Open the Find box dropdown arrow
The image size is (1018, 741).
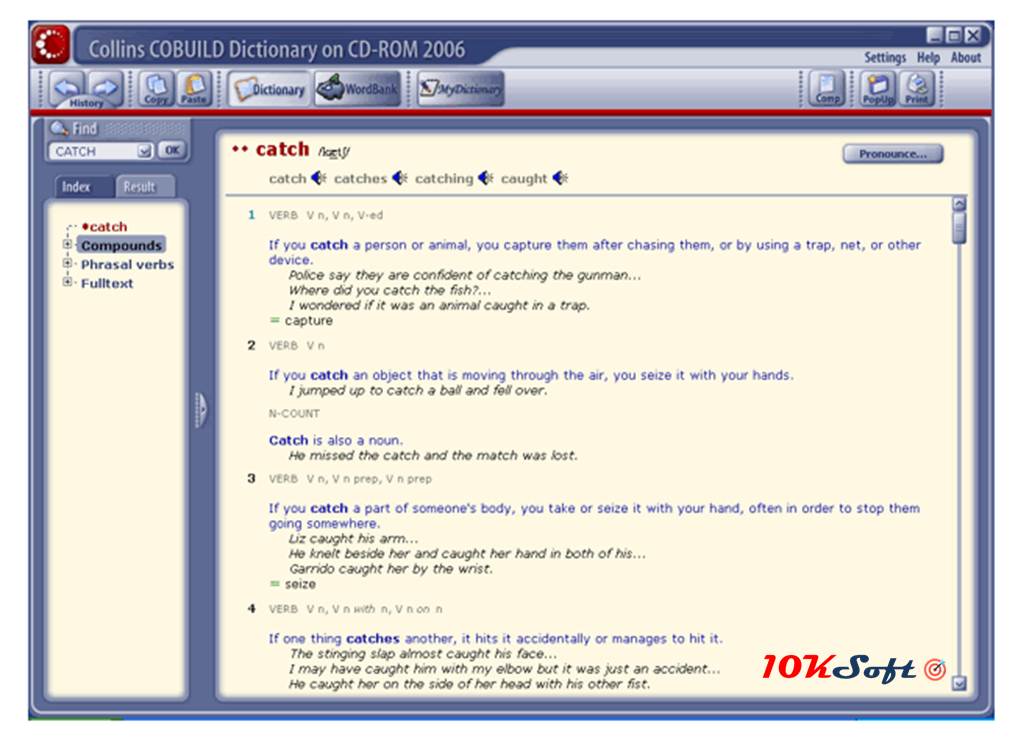pos(144,151)
